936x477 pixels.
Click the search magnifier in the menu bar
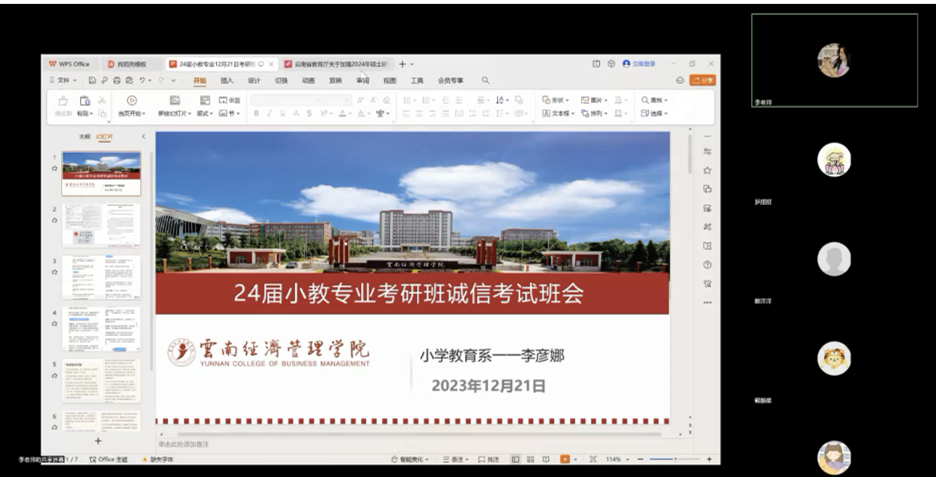[485, 80]
